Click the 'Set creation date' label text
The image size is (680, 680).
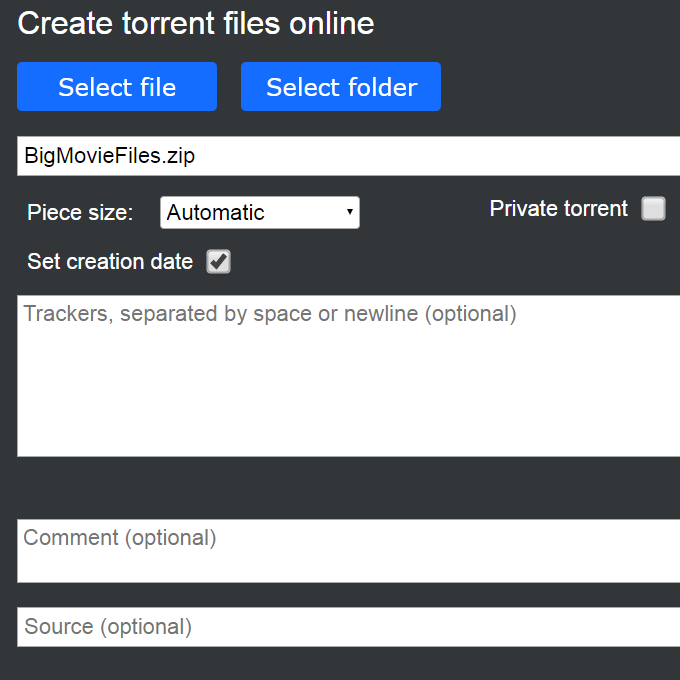pyautogui.click(x=110, y=262)
